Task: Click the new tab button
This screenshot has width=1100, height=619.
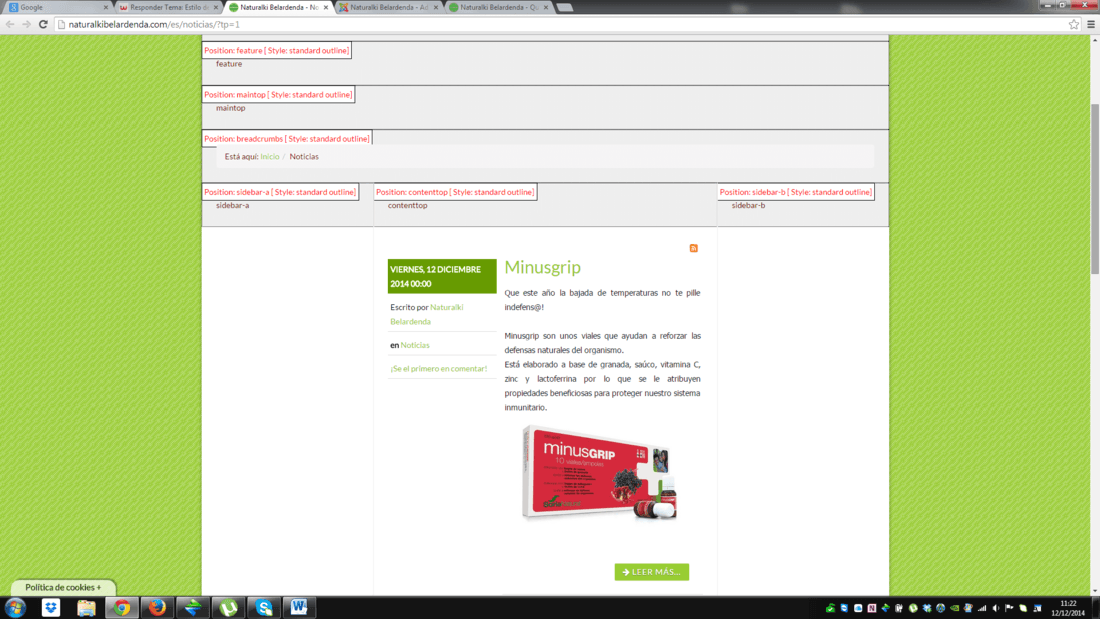Action: [x=565, y=7]
